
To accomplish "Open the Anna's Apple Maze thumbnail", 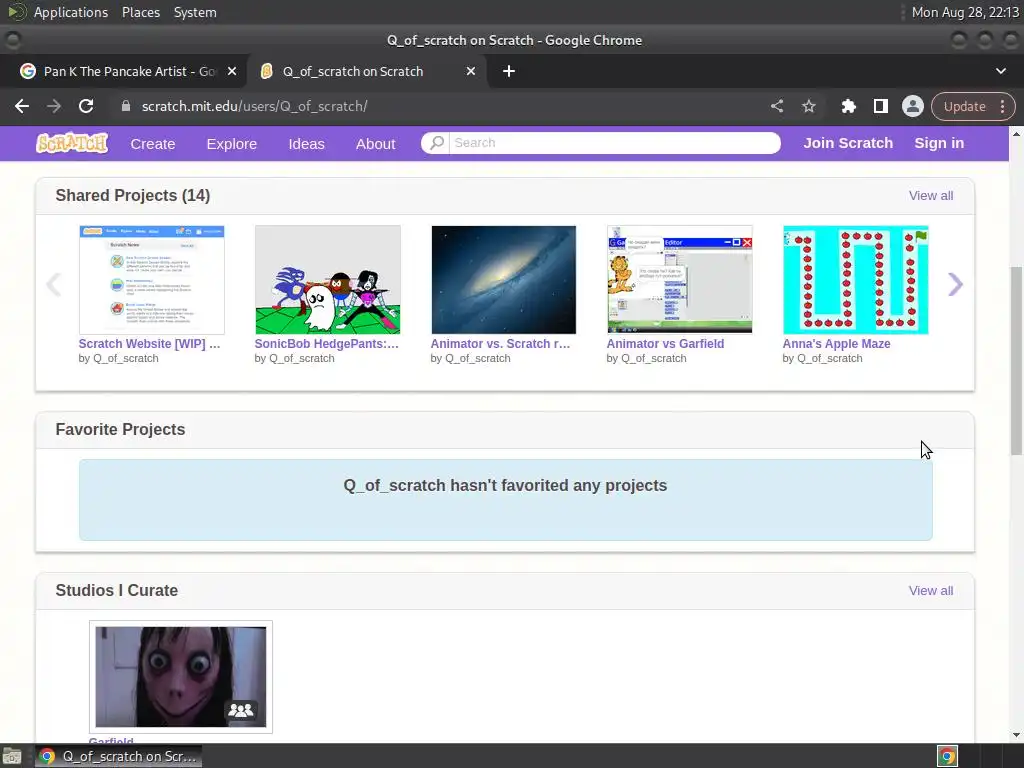I will [x=856, y=280].
